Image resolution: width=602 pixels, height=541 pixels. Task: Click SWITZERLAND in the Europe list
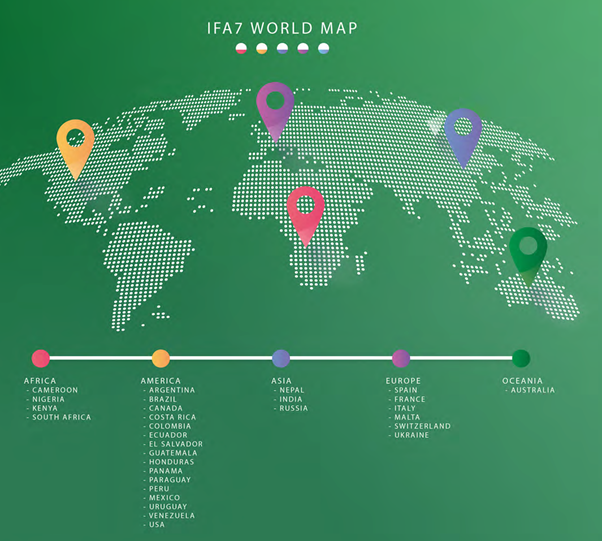422,426
